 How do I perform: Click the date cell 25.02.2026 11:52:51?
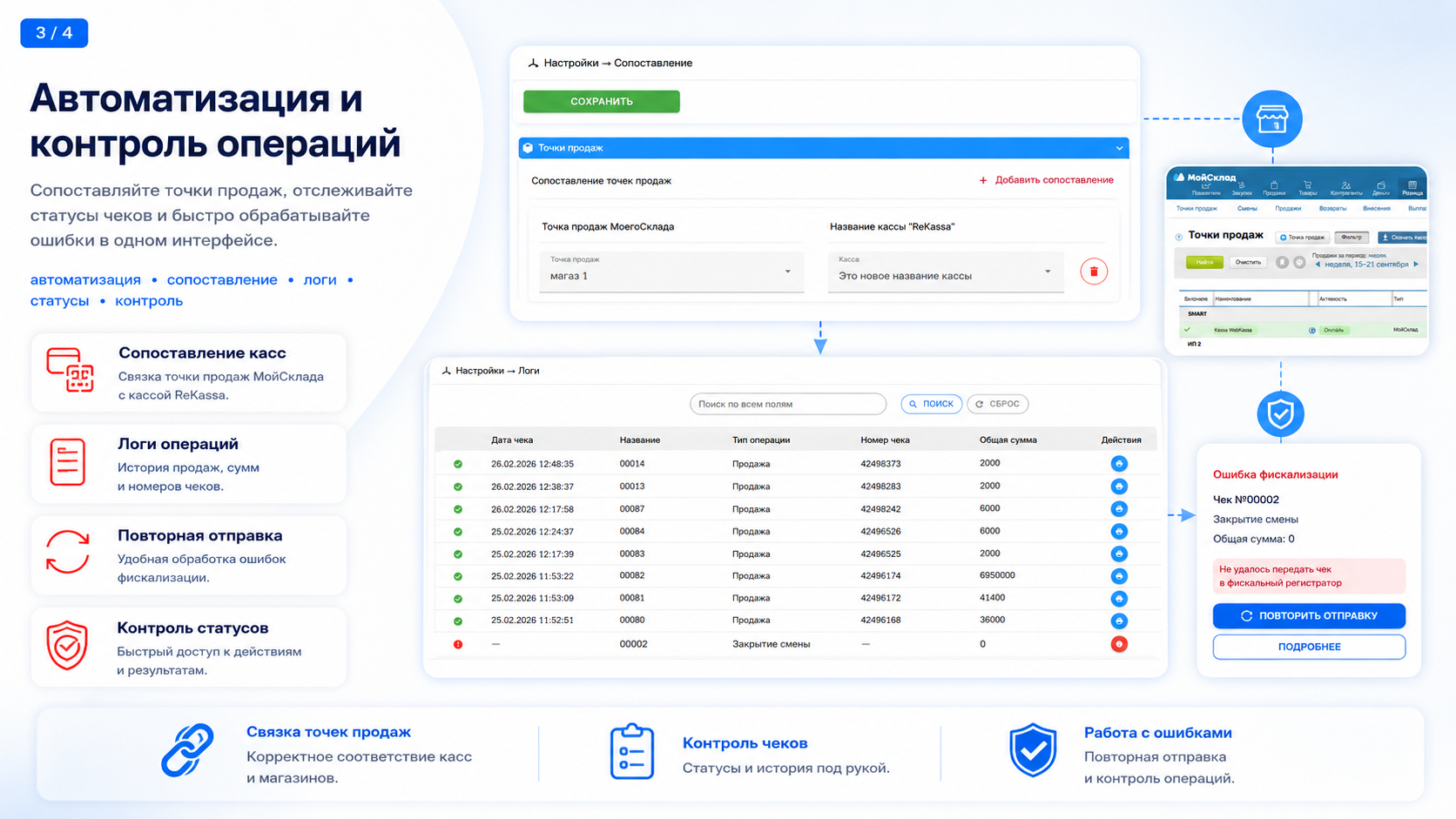click(x=532, y=621)
